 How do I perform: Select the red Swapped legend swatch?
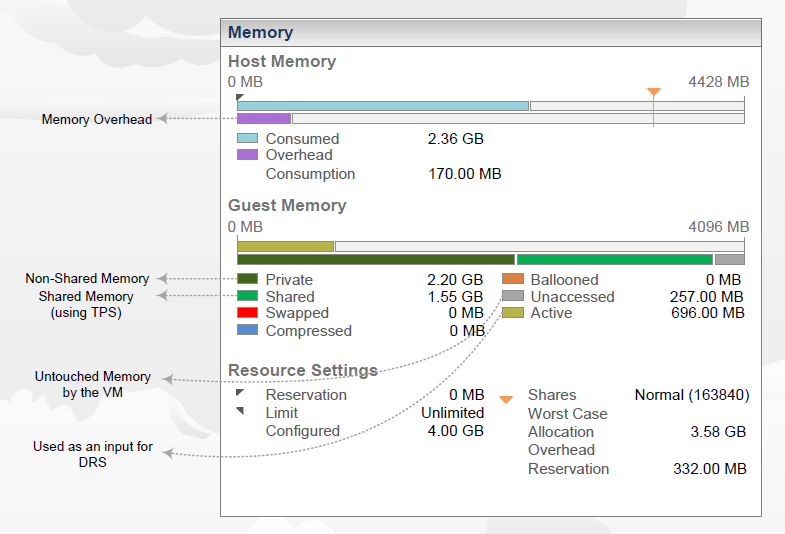(247, 314)
